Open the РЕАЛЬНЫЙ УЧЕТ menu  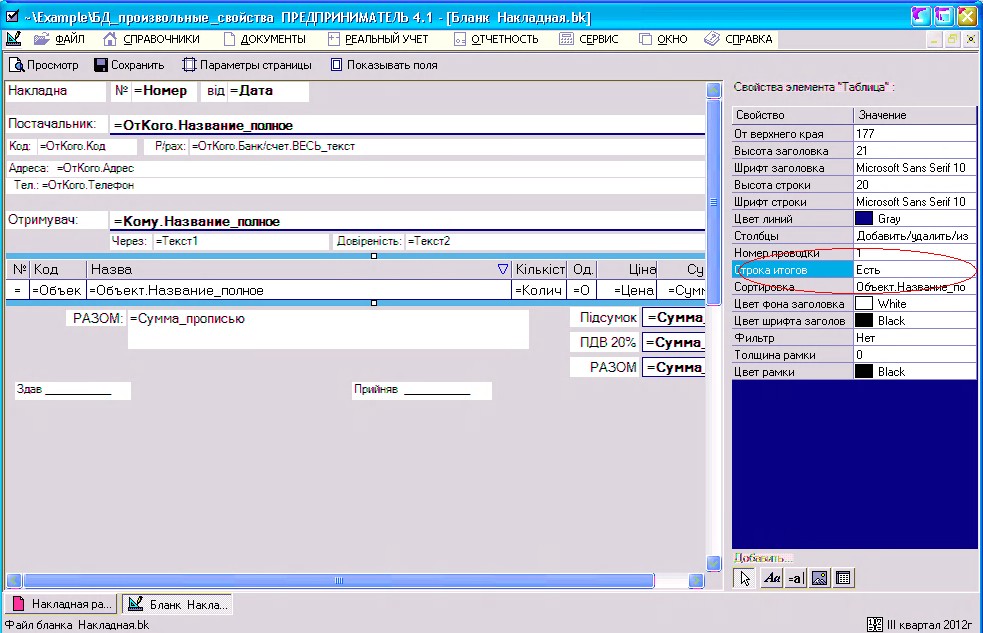pos(378,39)
